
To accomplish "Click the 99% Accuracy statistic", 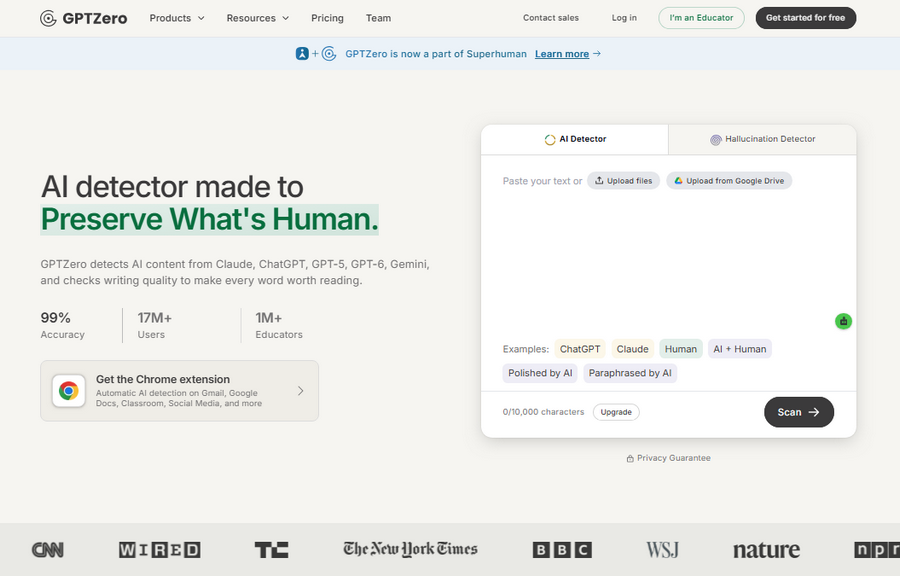I will (x=63, y=325).
